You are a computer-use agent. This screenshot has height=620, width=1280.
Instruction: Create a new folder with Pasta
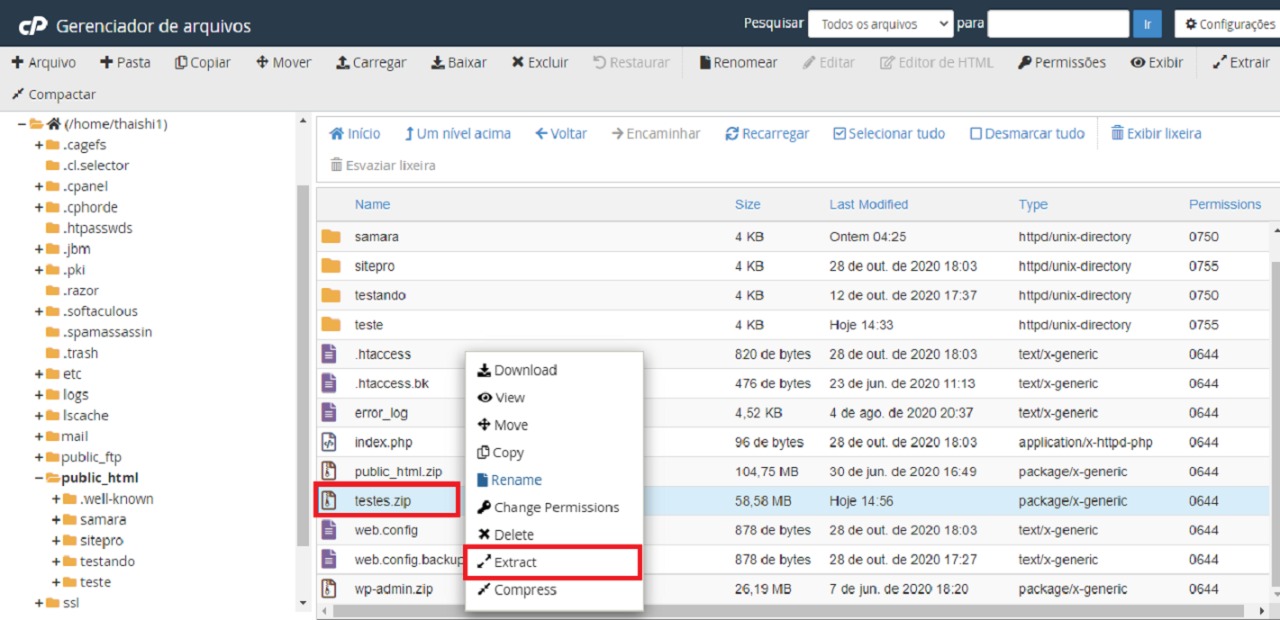[x=125, y=62]
